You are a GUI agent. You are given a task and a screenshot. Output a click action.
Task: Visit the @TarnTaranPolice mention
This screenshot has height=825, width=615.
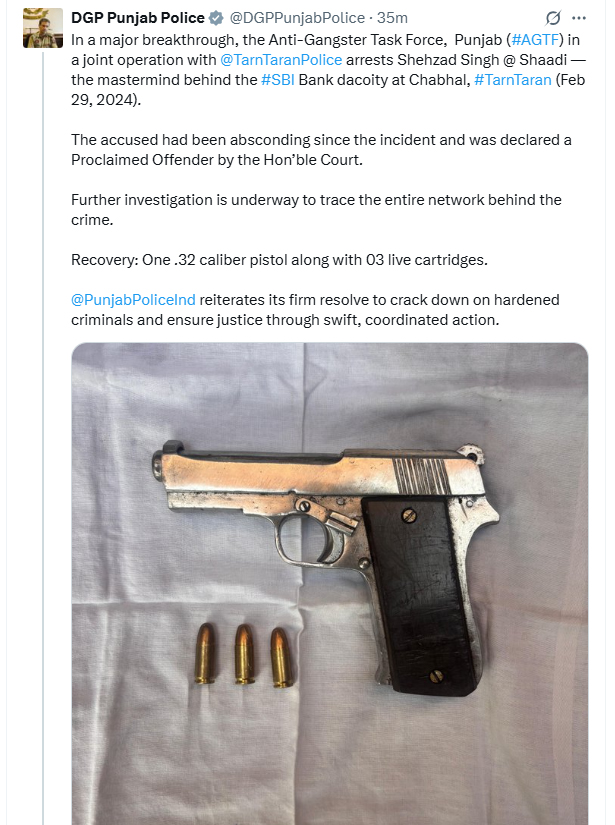pyautogui.click(x=281, y=60)
